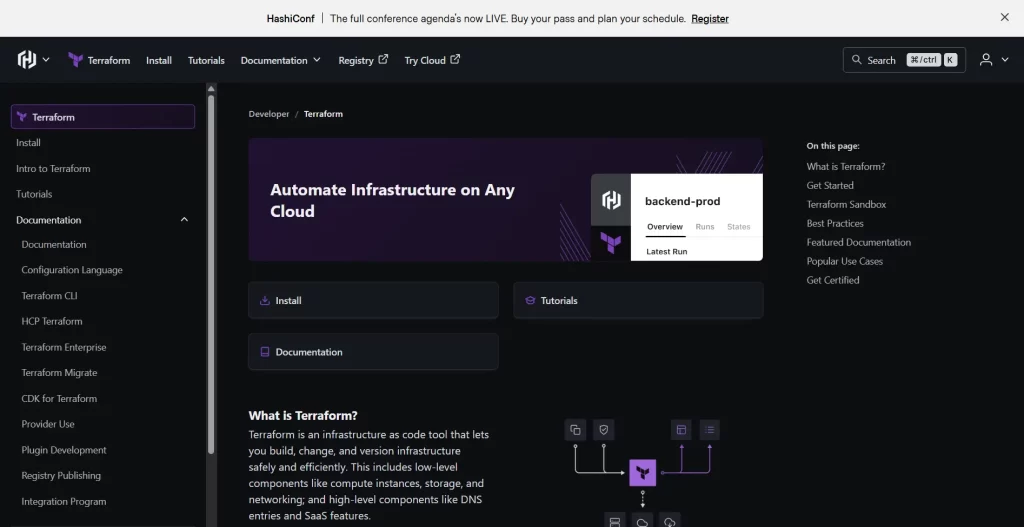The height and width of the screenshot is (527, 1024).
Task: Click the Terraform icon in sidebar item
Action: coord(22,117)
